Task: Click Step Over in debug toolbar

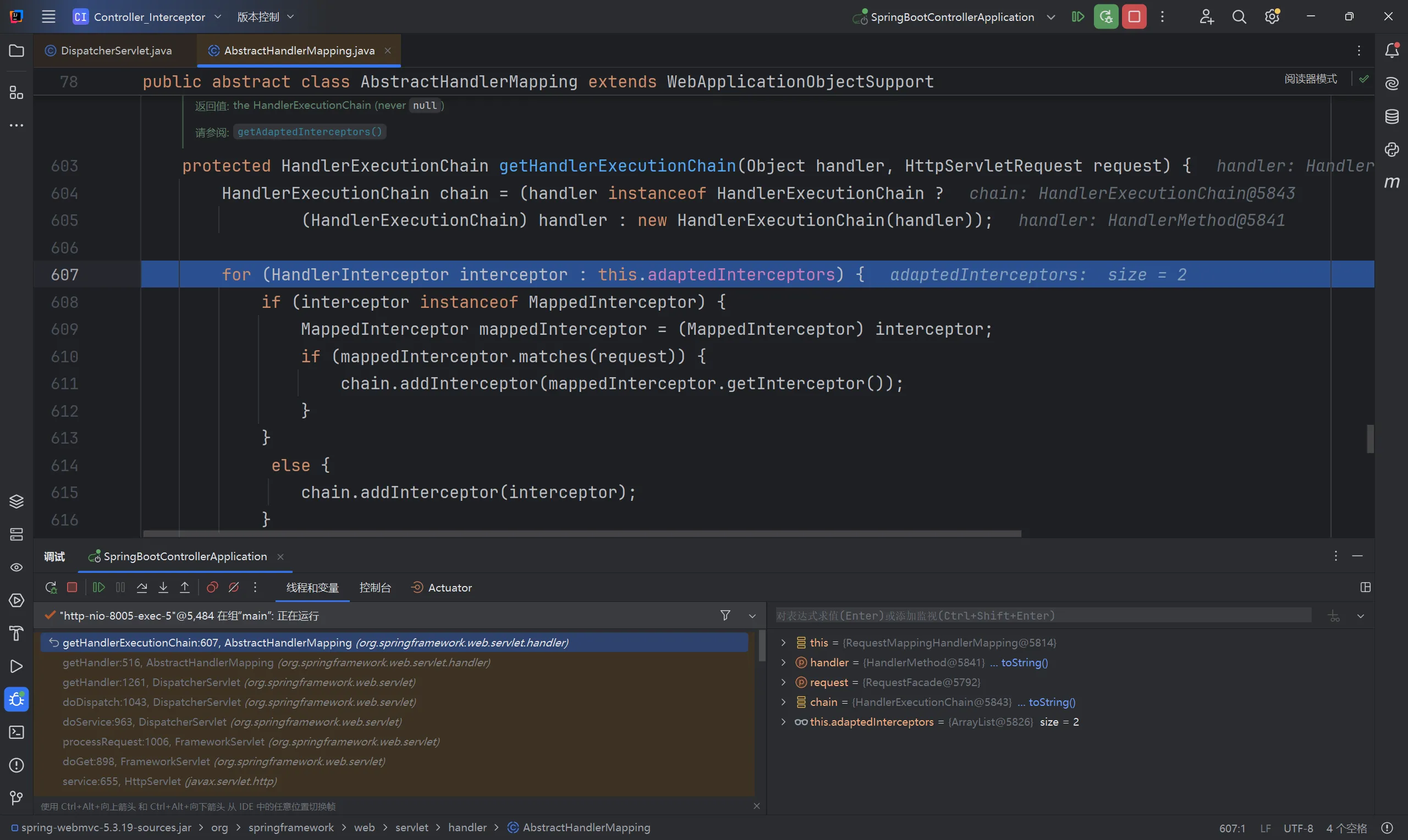Action: click(142, 588)
